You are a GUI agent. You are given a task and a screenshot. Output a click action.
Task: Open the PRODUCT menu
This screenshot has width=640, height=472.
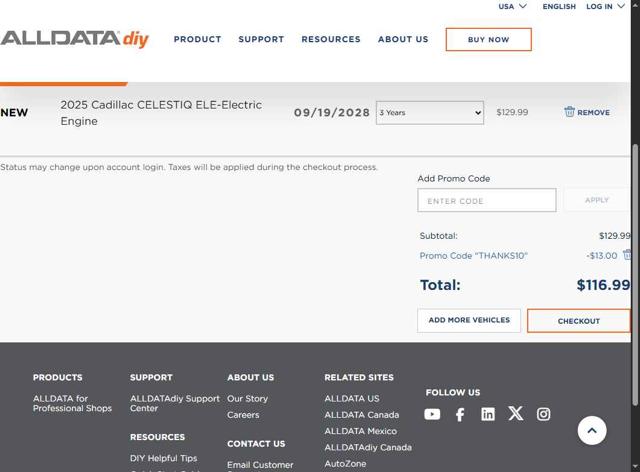(198, 39)
